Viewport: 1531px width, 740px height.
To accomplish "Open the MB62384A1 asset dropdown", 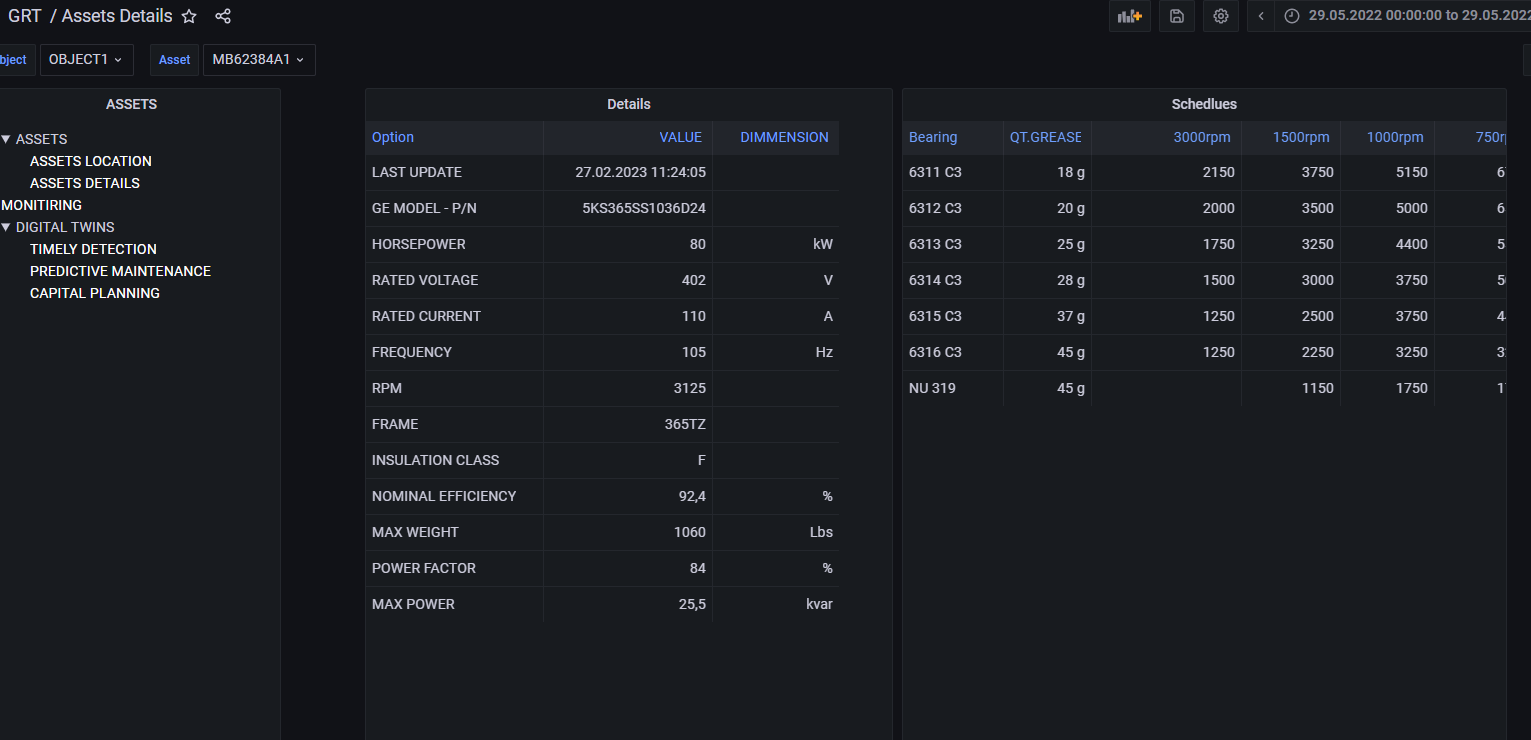I will point(259,60).
